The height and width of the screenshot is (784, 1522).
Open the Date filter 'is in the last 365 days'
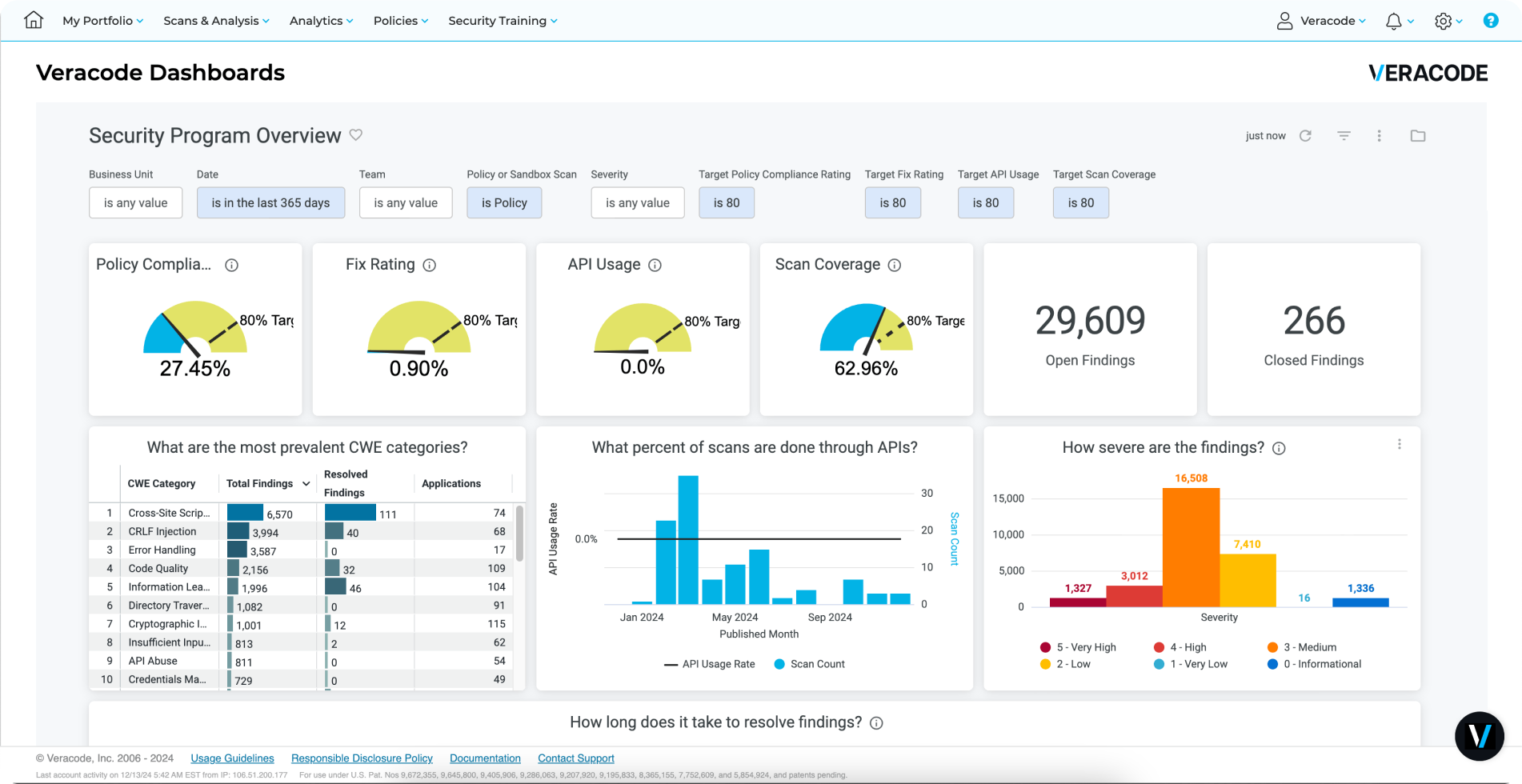270,202
